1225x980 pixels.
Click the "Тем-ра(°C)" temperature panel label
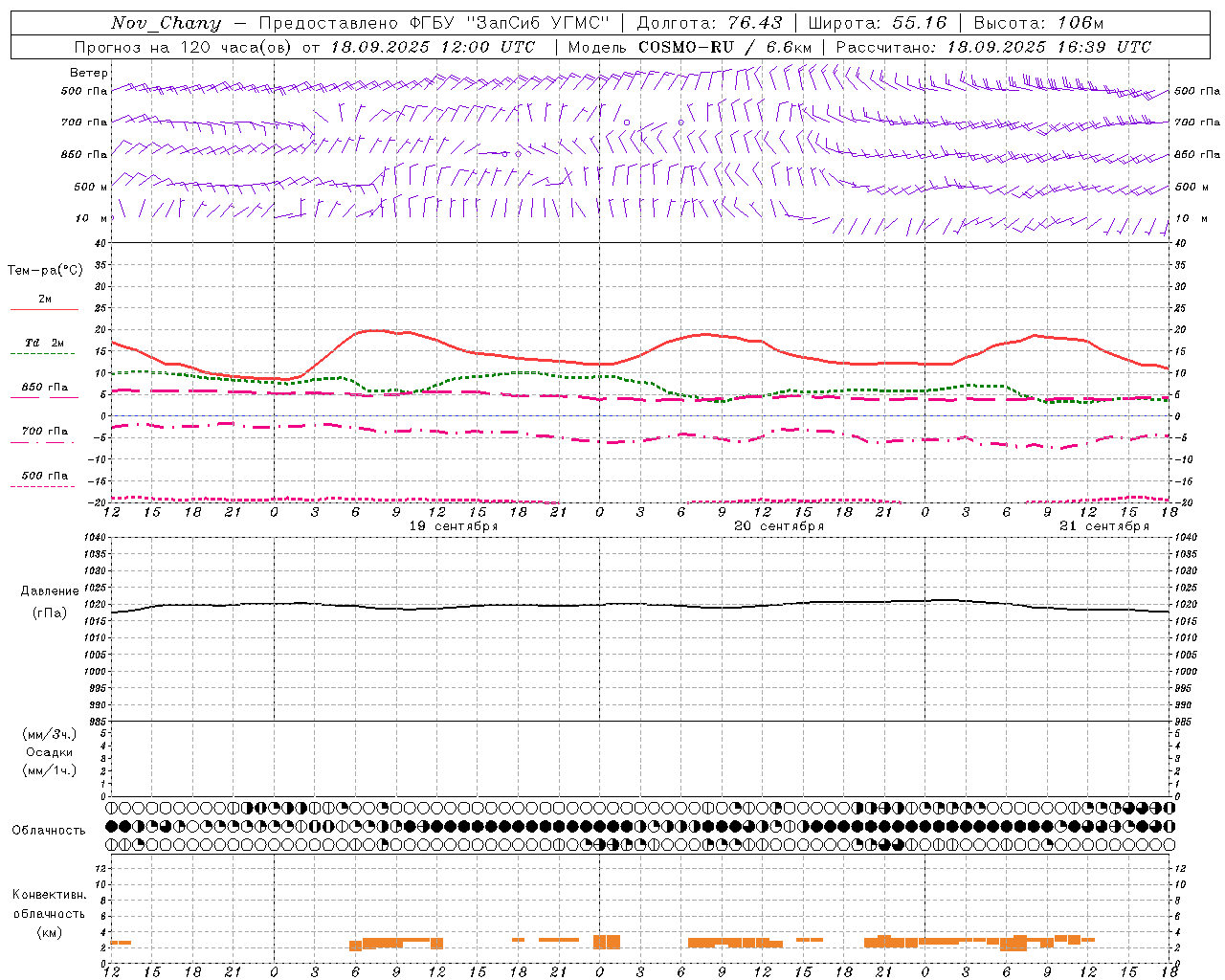45,271
